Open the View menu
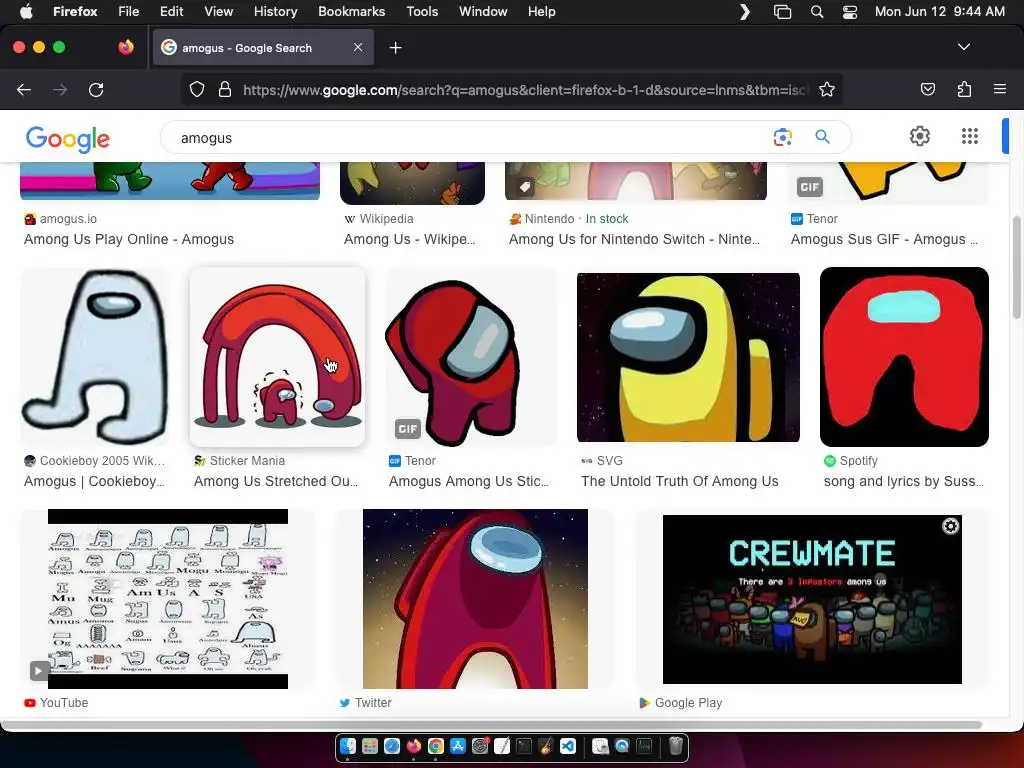 [x=218, y=11]
